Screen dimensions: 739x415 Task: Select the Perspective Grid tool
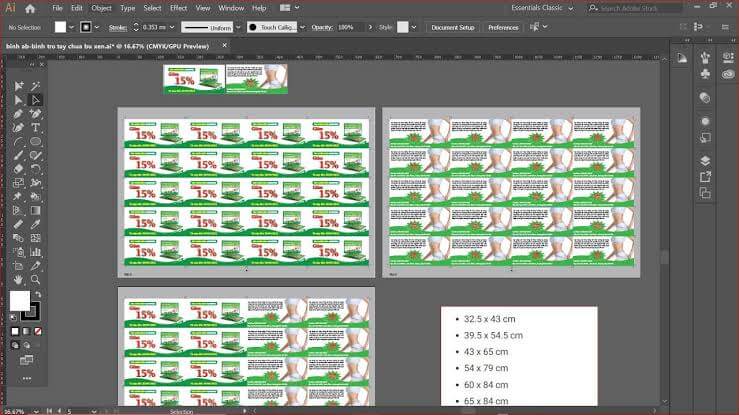point(18,211)
